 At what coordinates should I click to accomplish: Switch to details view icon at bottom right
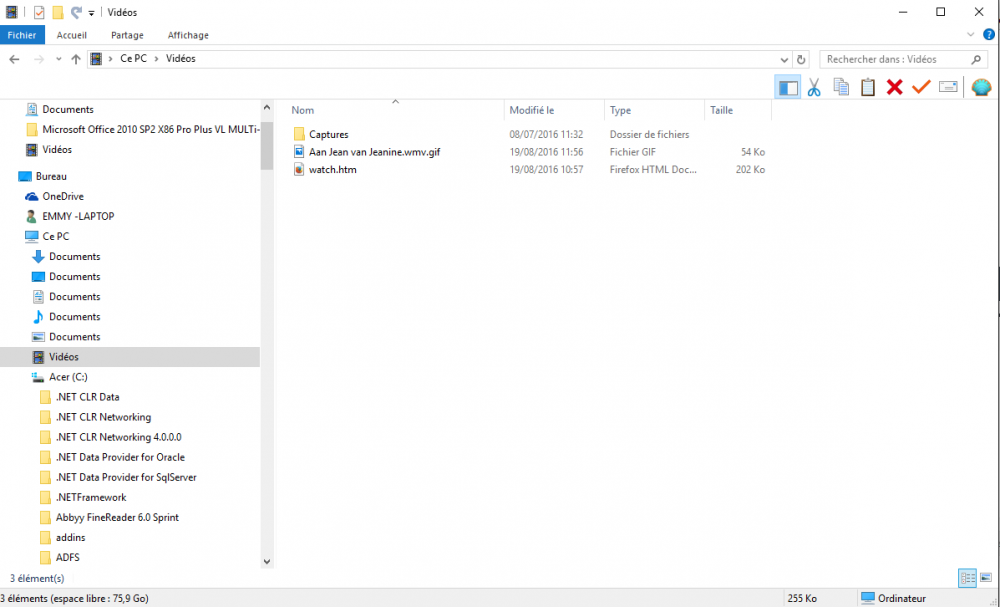[x=967, y=578]
